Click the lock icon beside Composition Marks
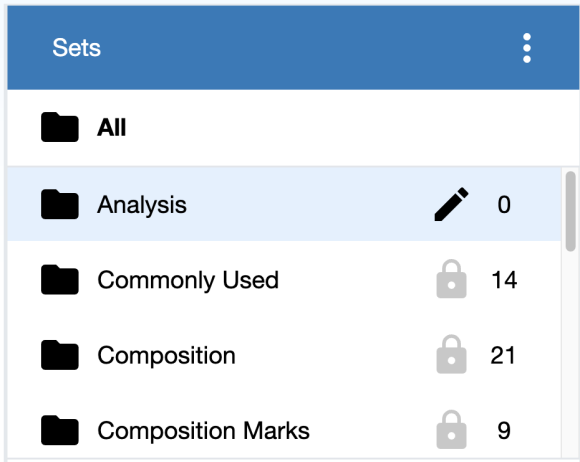The image size is (580, 462). [451, 430]
